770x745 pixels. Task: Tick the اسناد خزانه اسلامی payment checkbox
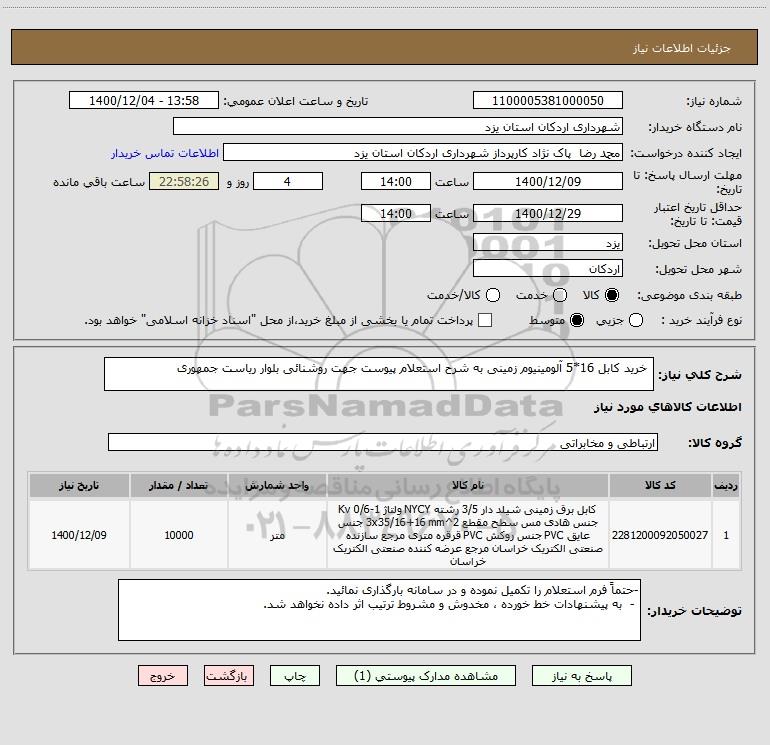[x=485, y=320]
